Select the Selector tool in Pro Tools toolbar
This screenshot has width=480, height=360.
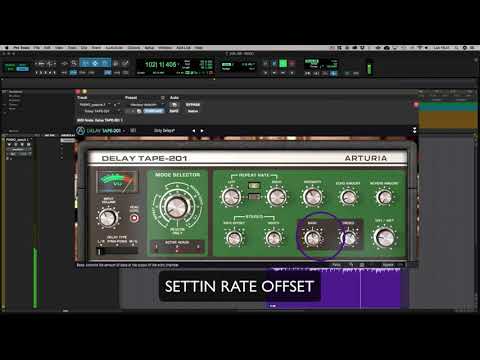95,63
